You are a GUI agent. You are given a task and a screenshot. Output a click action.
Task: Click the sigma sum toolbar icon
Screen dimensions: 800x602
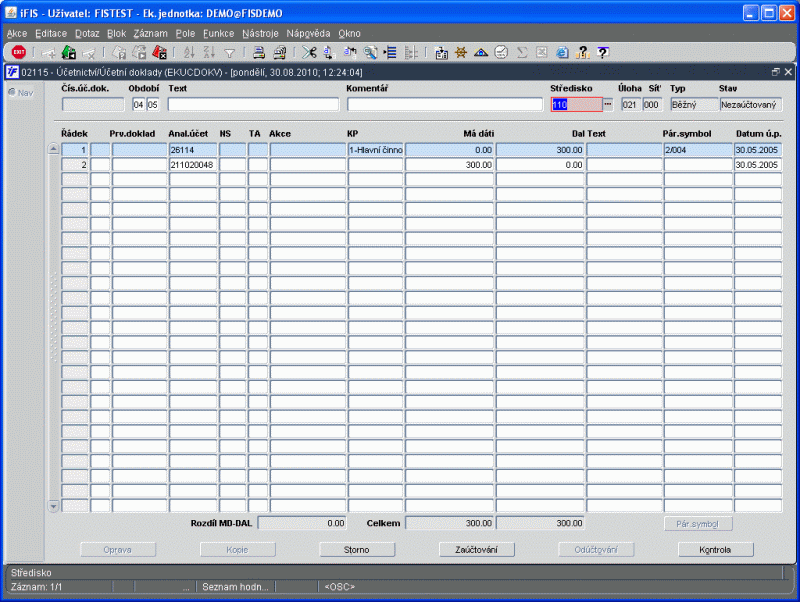coord(521,52)
